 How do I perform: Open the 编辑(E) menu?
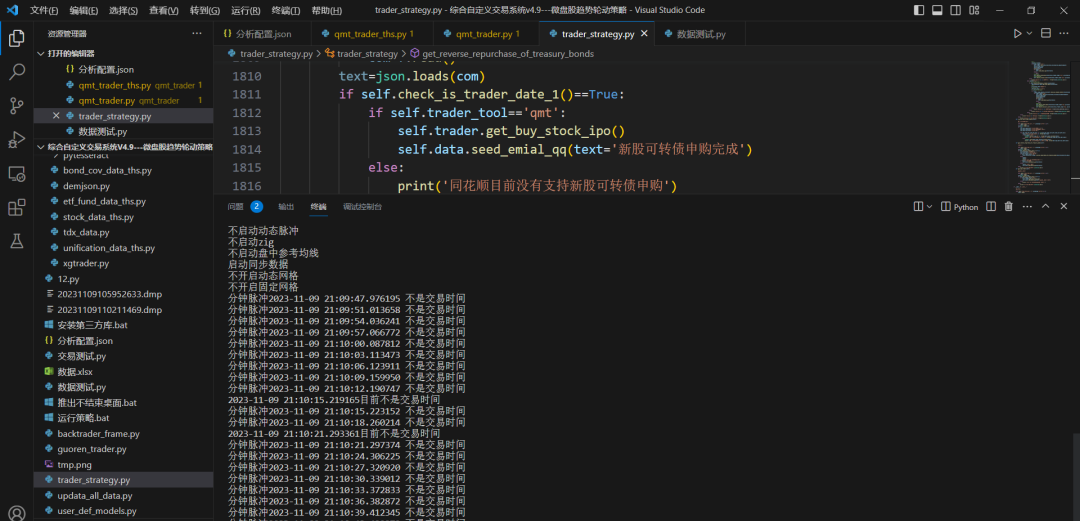[83, 10]
